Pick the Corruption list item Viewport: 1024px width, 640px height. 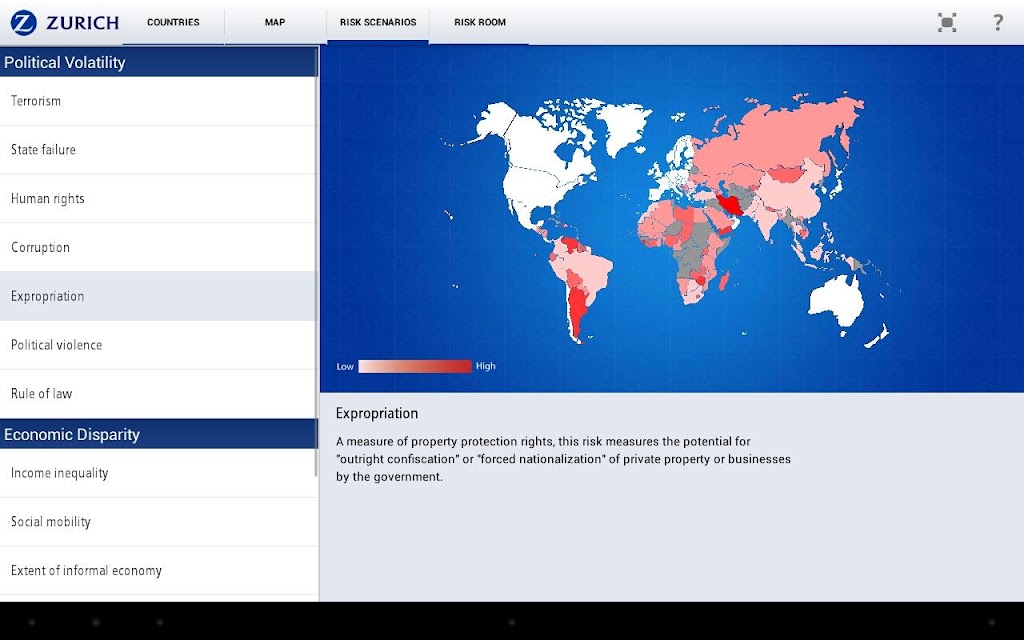click(x=158, y=248)
